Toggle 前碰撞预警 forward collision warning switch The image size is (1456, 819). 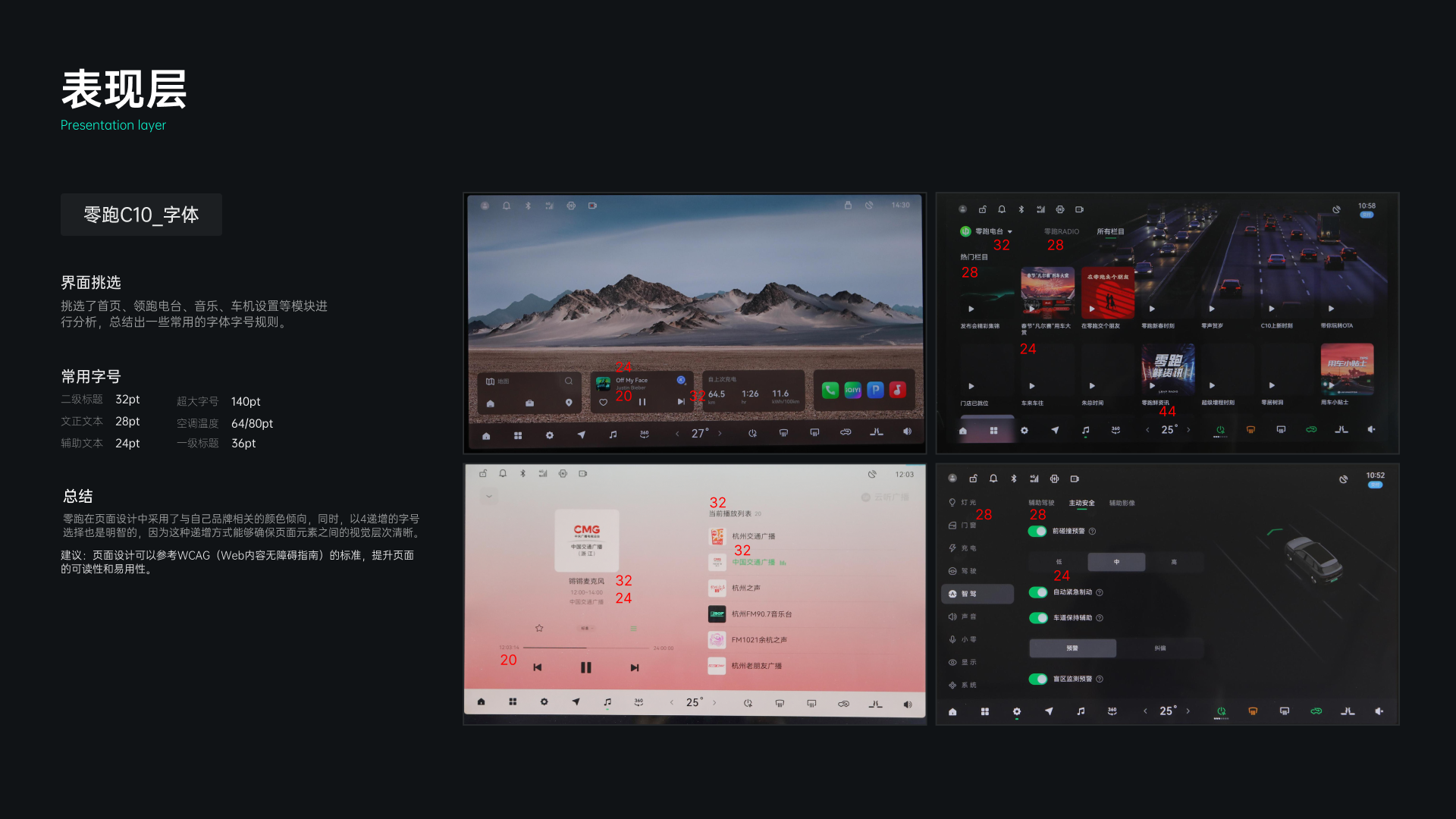coord(1037,531)
